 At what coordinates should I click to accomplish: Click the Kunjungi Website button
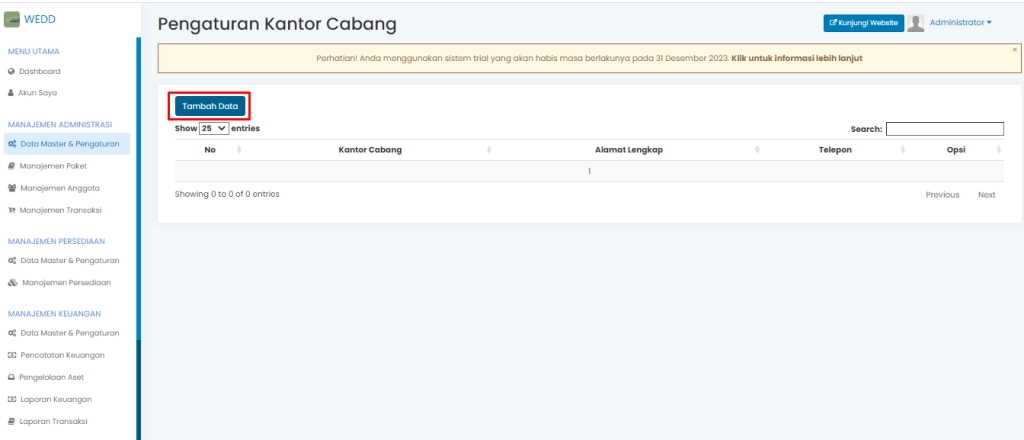863,22
